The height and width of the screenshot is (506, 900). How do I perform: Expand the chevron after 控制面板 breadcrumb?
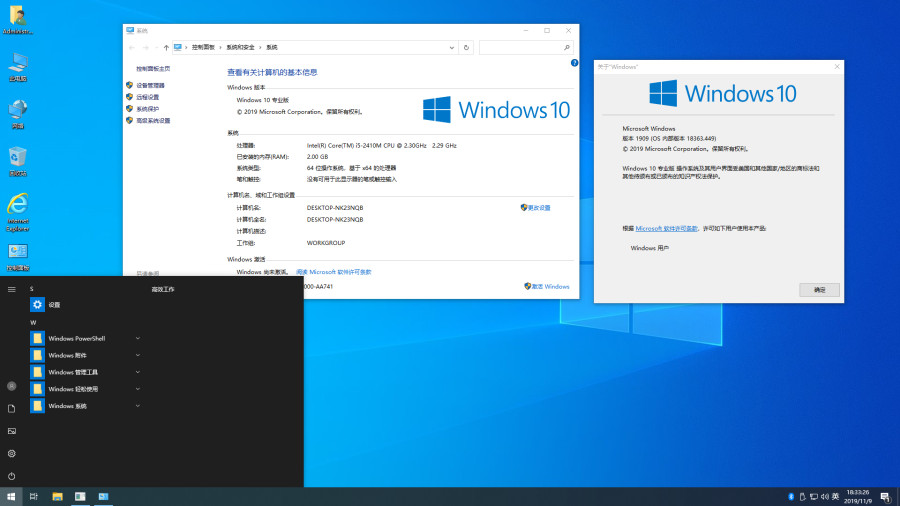click(221, 48)
